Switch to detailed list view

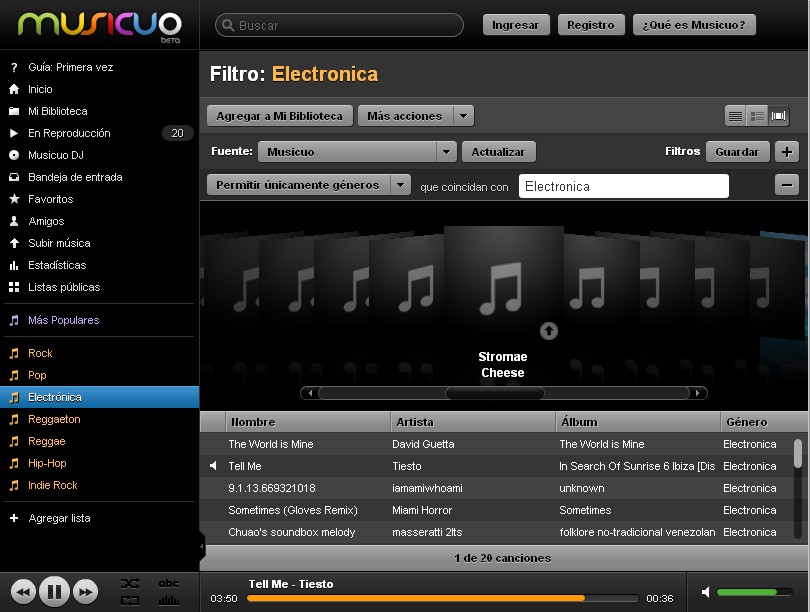(x=757, y=116)
